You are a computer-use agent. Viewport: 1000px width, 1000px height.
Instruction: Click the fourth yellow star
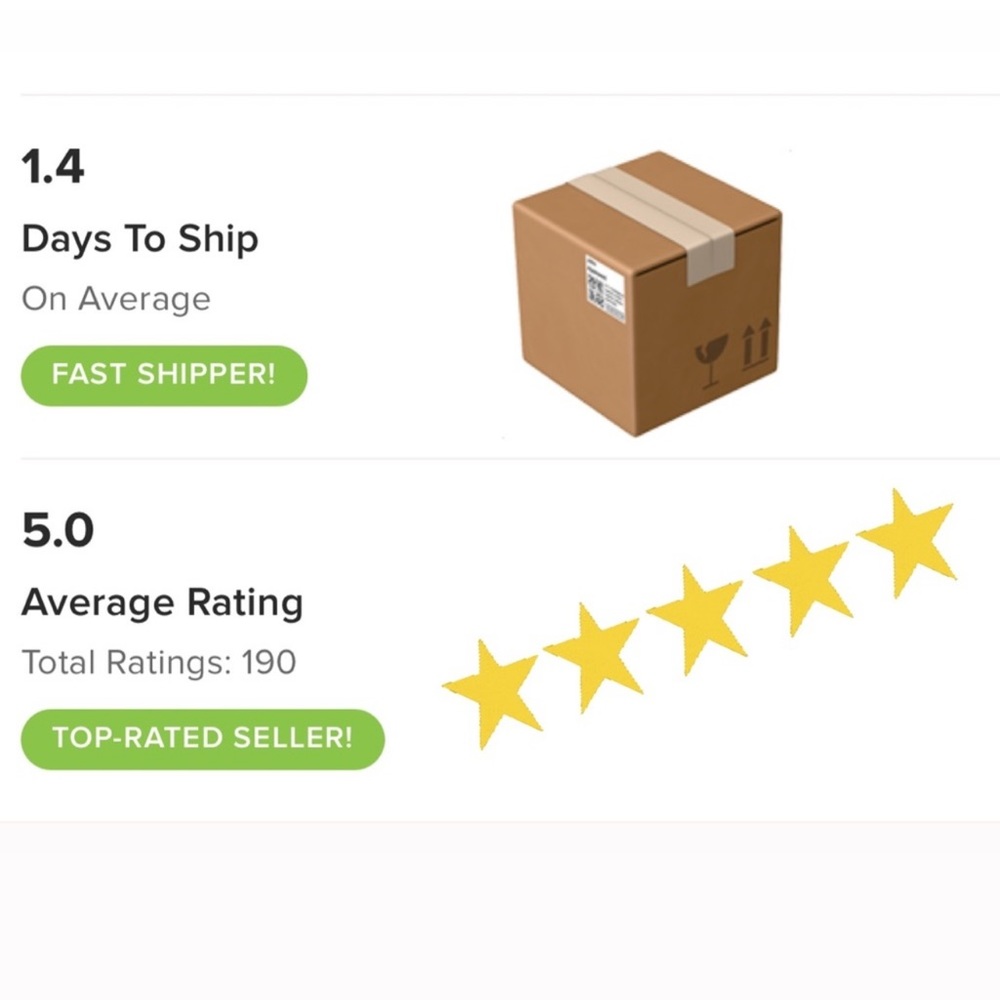coord(804,580)
